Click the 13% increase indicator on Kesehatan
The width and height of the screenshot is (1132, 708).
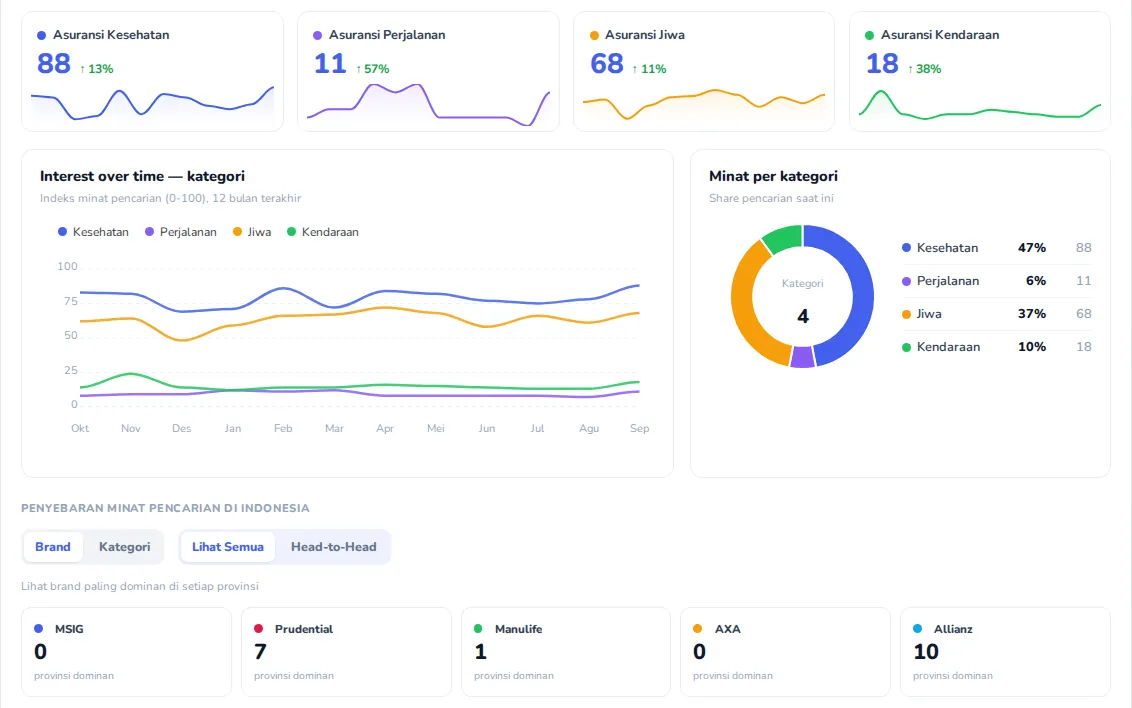(x=96, y=69)
